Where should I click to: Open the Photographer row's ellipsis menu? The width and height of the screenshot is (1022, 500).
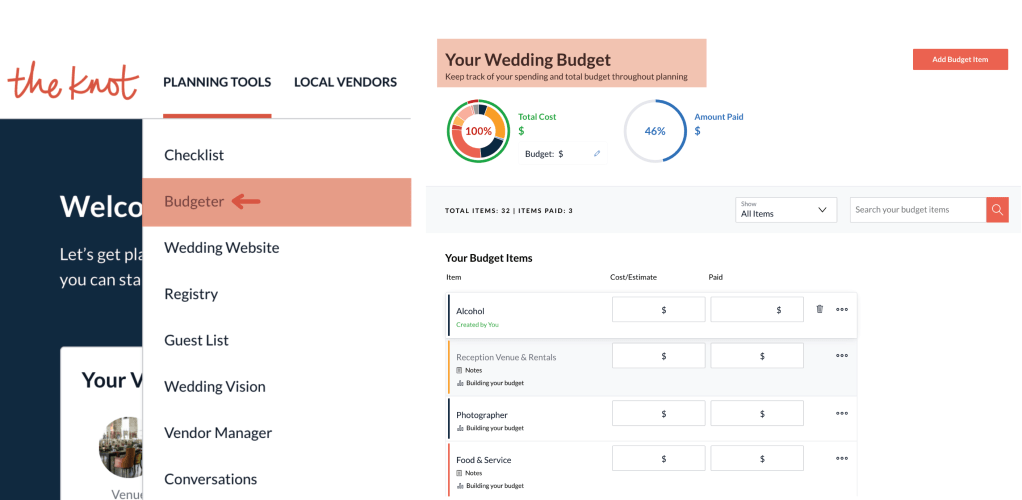point(842,413)
